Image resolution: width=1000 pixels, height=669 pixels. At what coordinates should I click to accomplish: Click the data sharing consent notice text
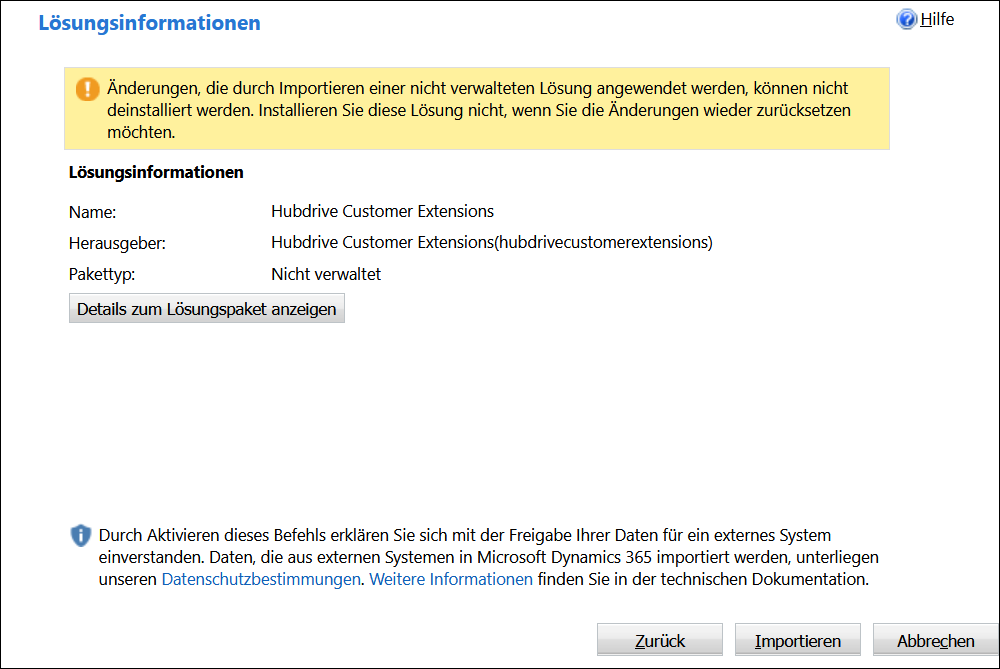coord(489,557)
